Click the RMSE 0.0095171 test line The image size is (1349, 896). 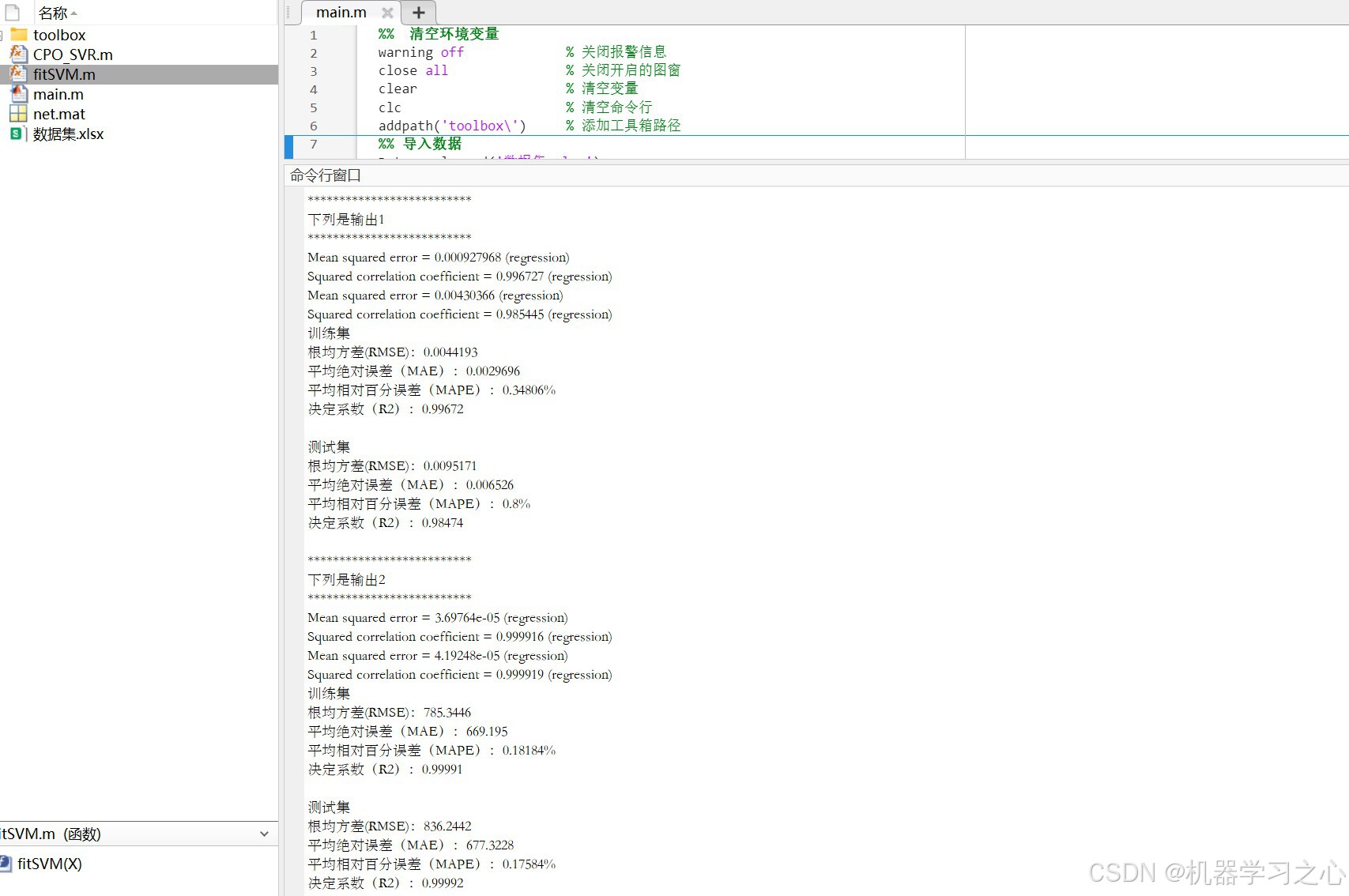(x=393, y=465)
